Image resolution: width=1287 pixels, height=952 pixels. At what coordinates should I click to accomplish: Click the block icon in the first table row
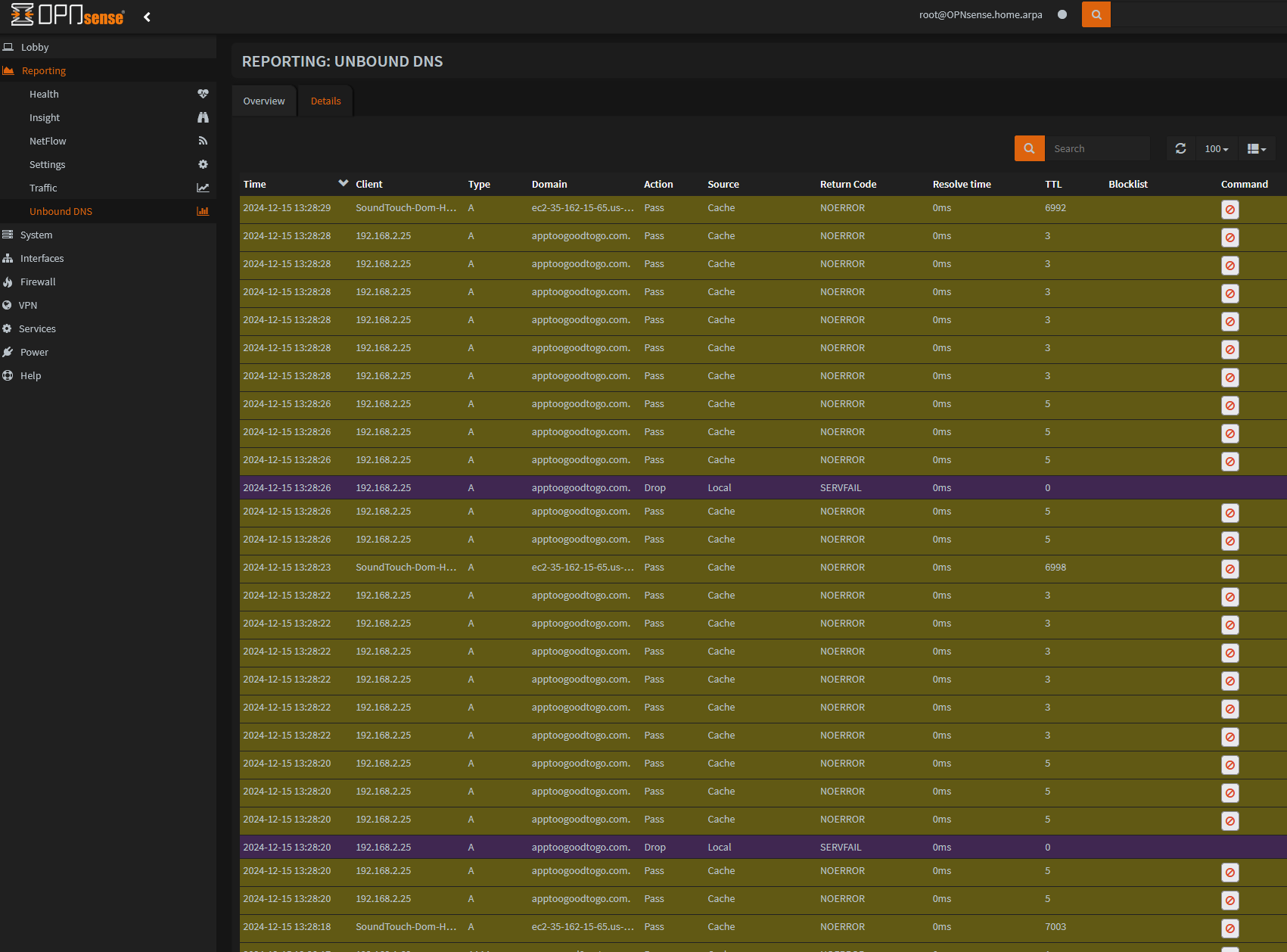(1229, 210)
